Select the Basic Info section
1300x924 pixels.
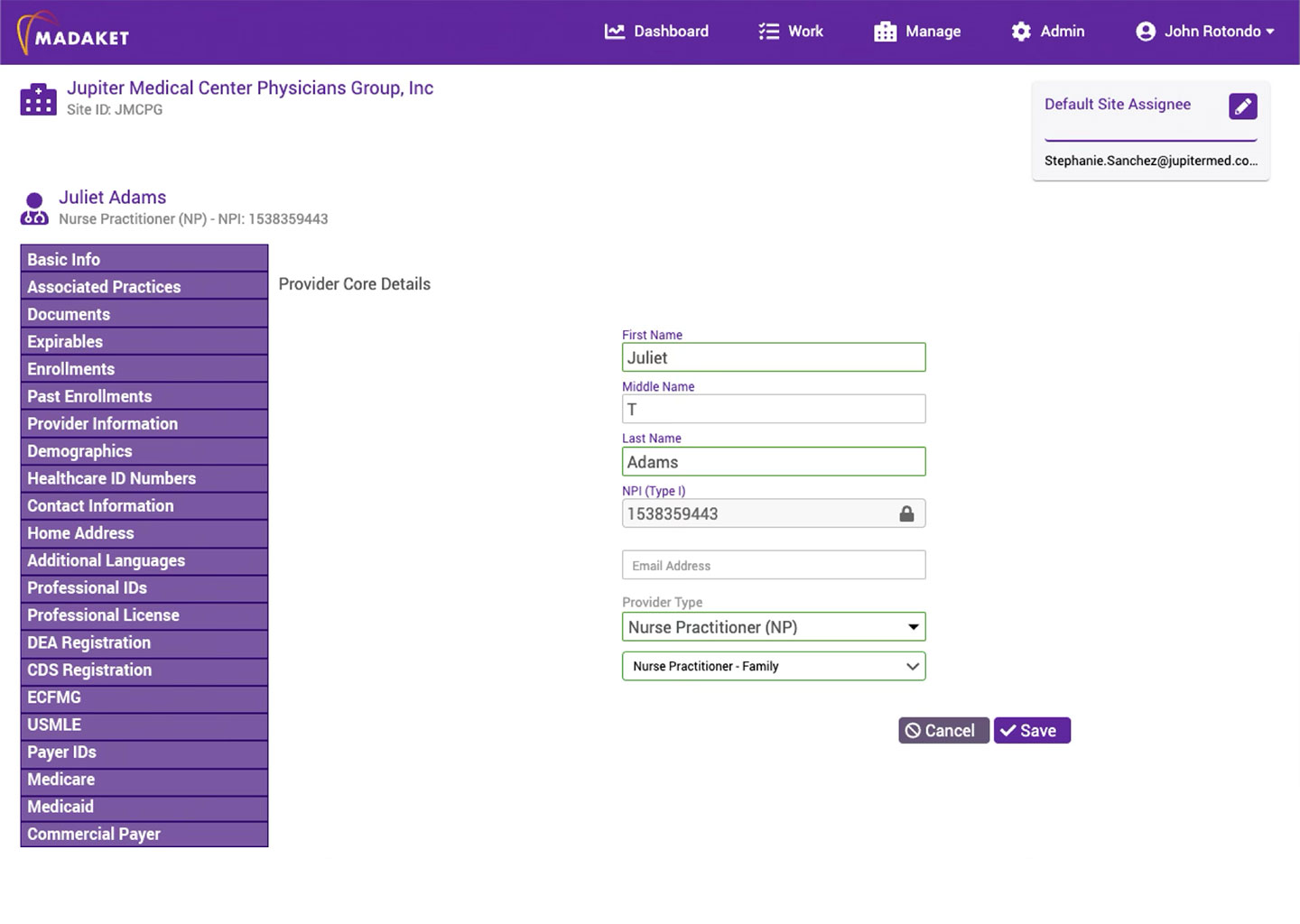click(144, 259)
